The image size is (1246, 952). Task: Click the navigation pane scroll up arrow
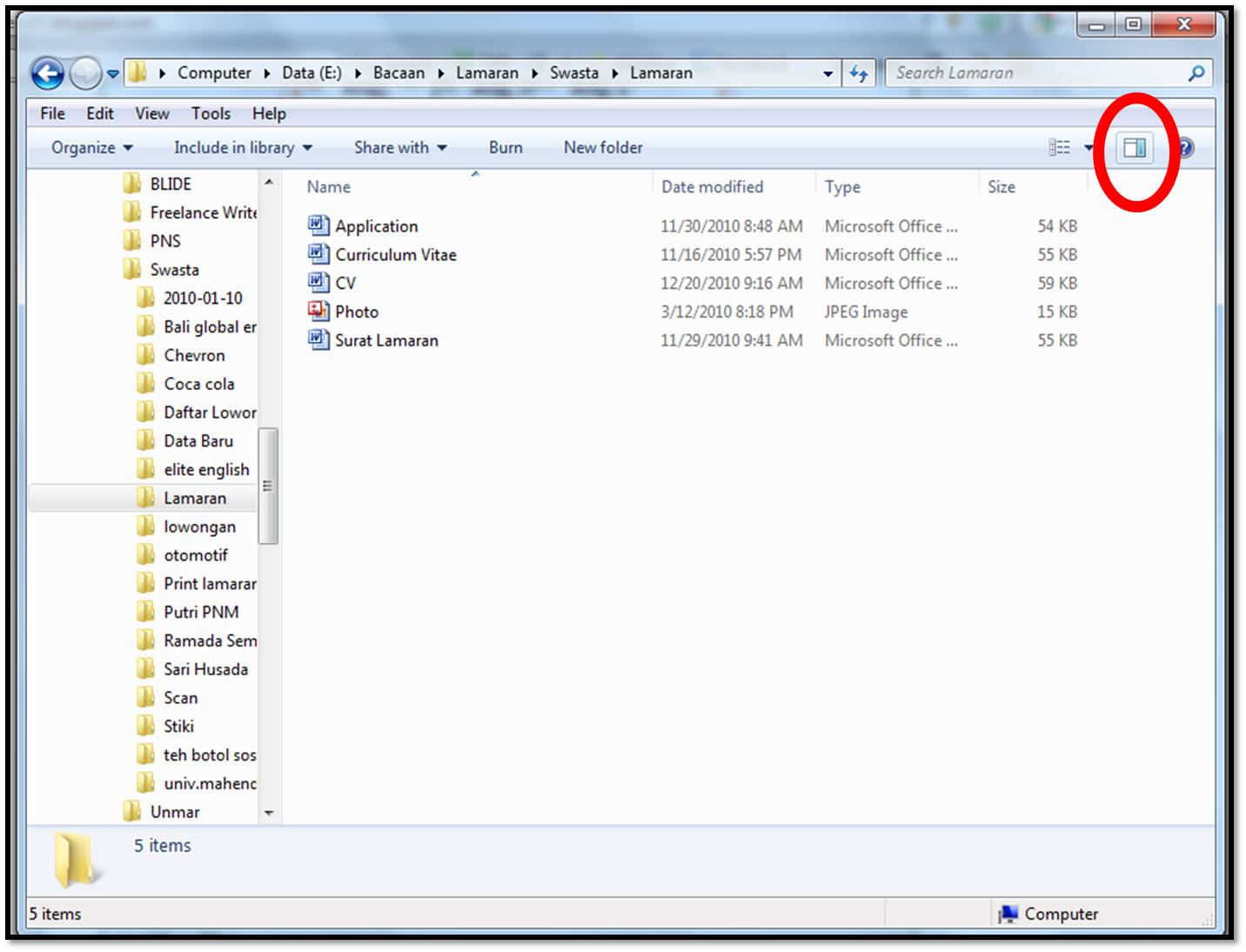269,182
